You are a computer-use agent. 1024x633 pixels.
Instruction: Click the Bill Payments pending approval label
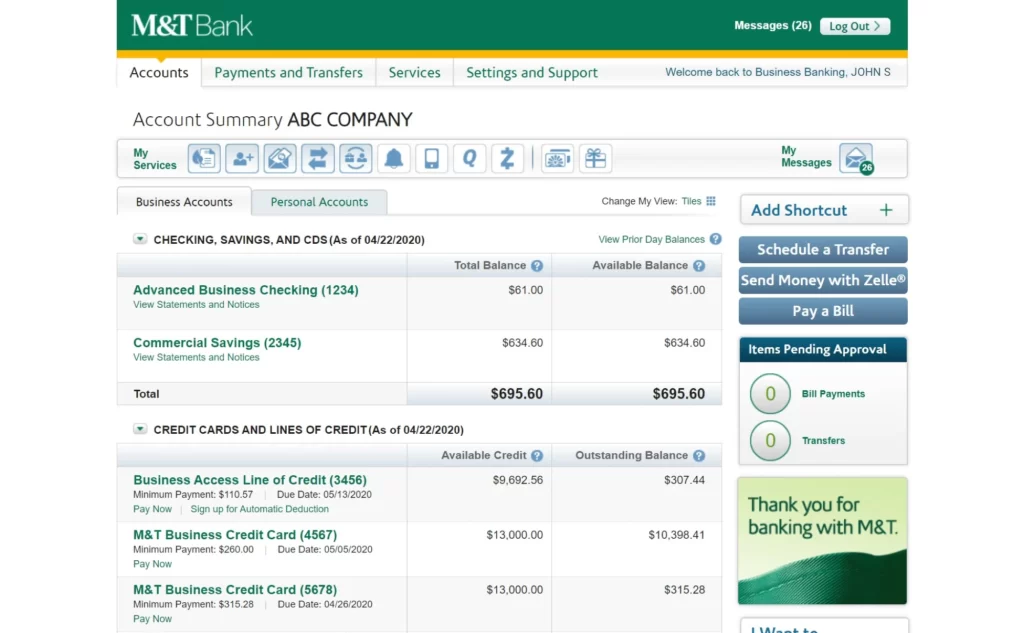point(833,394)
